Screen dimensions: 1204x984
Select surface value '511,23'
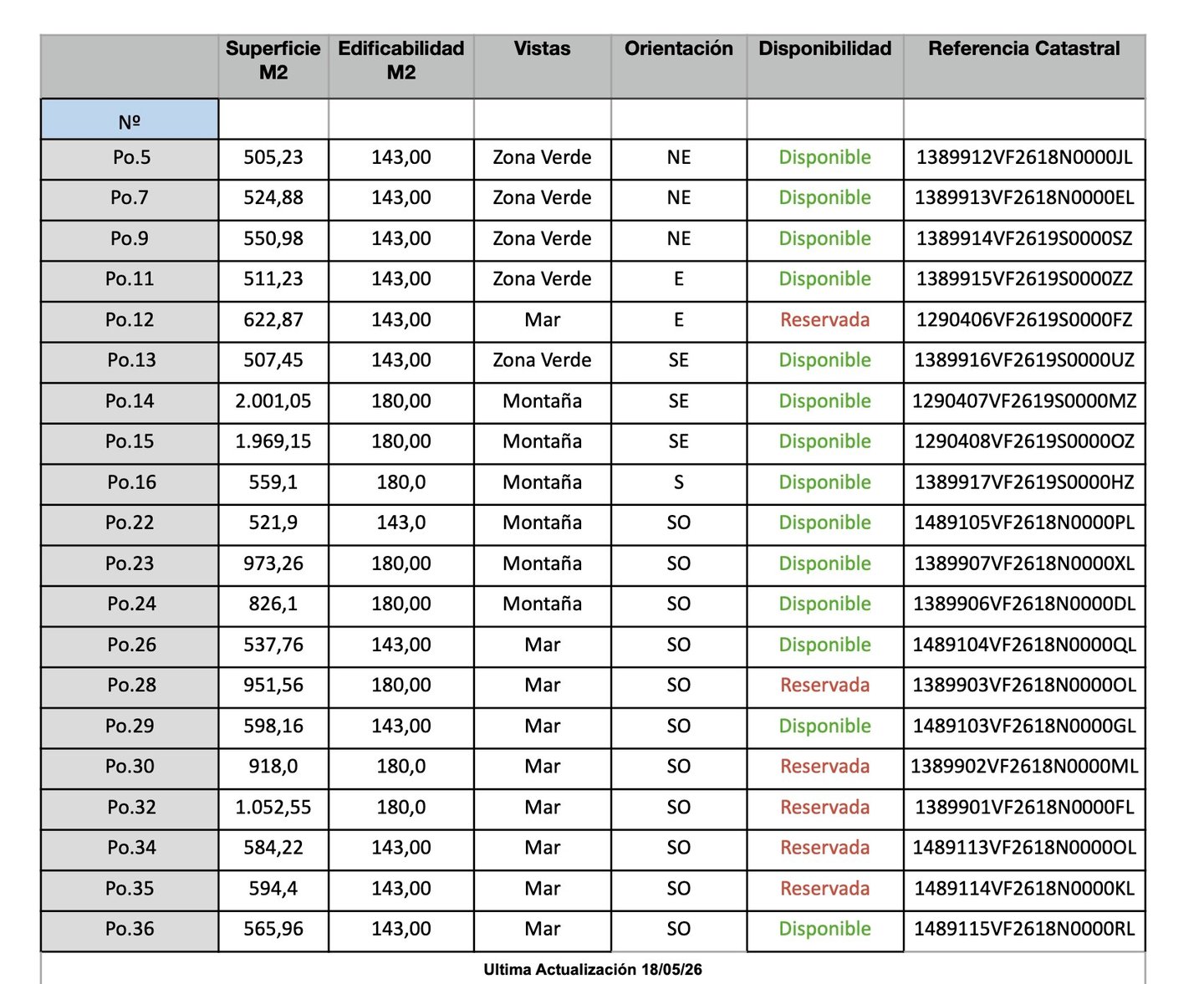tap(273, 278)
